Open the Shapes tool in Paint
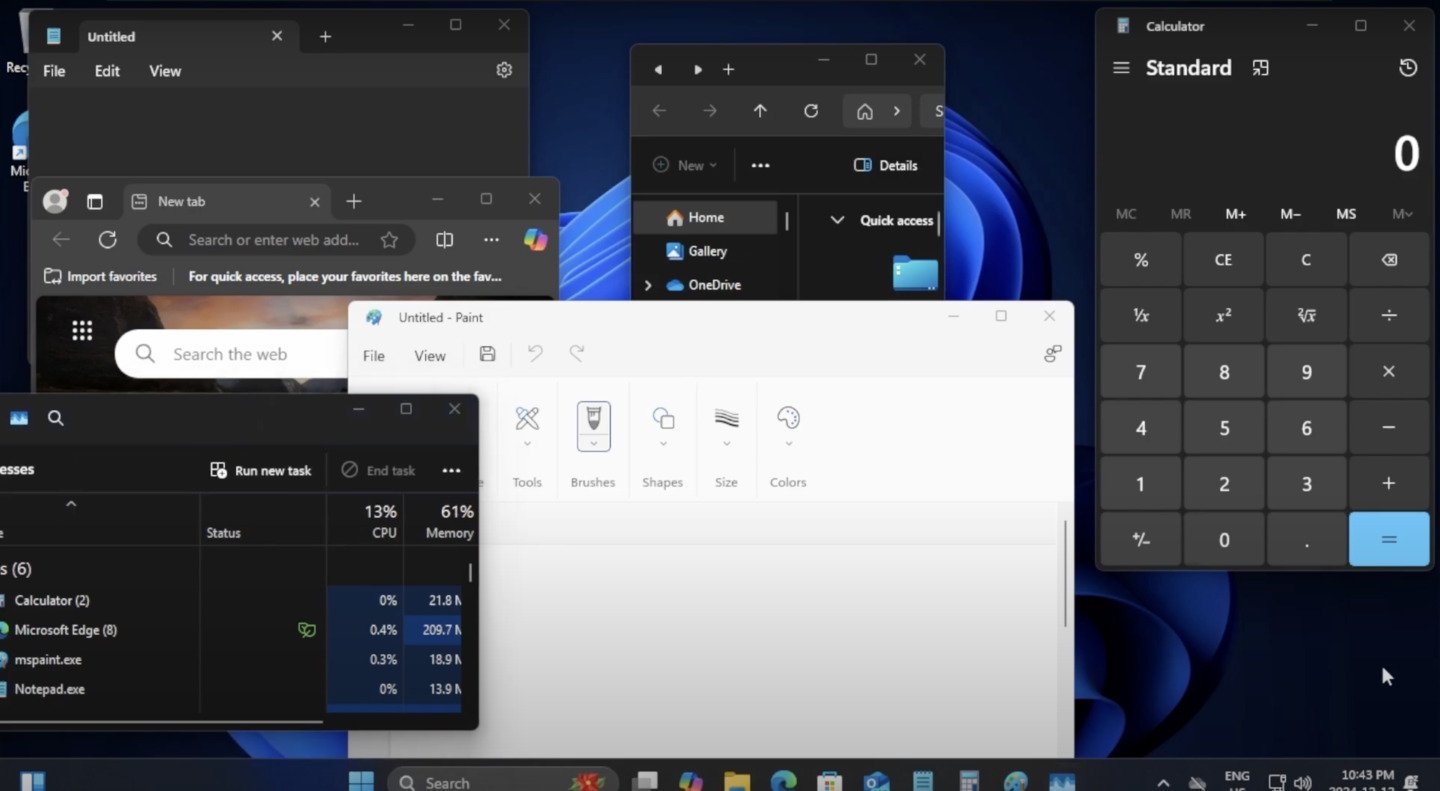This screenshot has height=791, width=1440. (662, 425)
